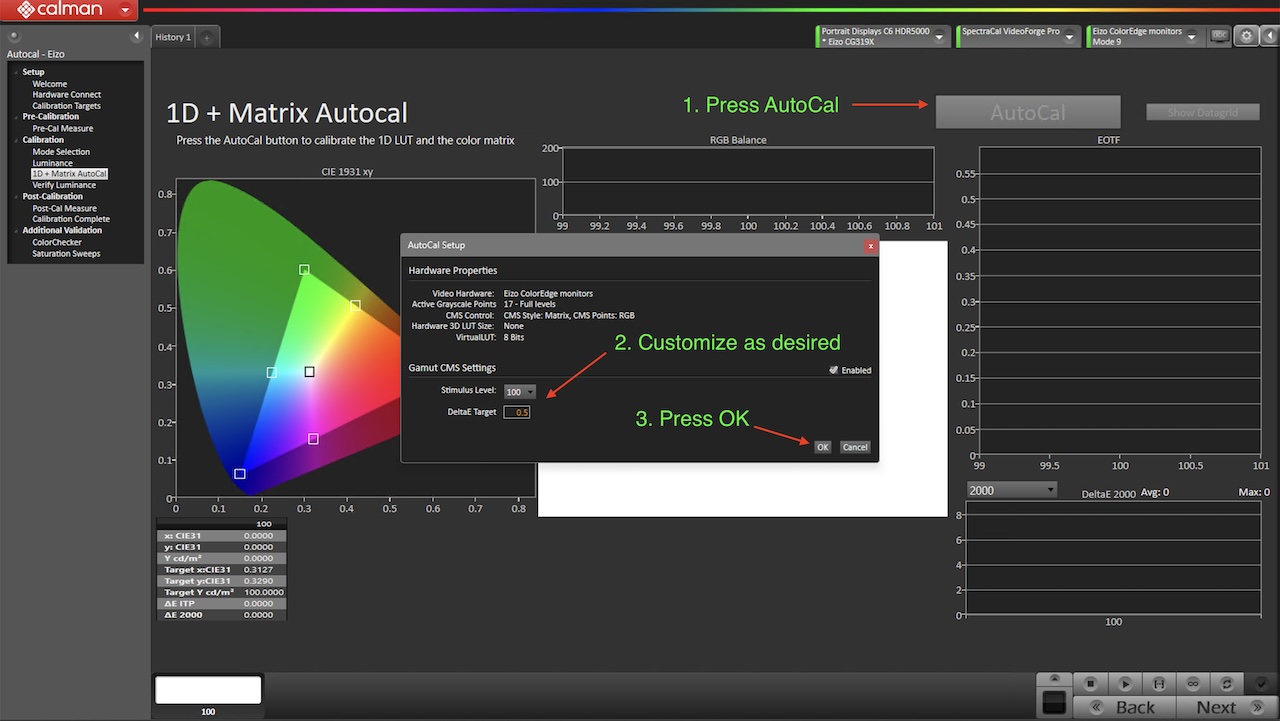The height and width of the screenshot is (721, 1280).
Task: Click the read series bracket icon
Action: [1159, 683]
